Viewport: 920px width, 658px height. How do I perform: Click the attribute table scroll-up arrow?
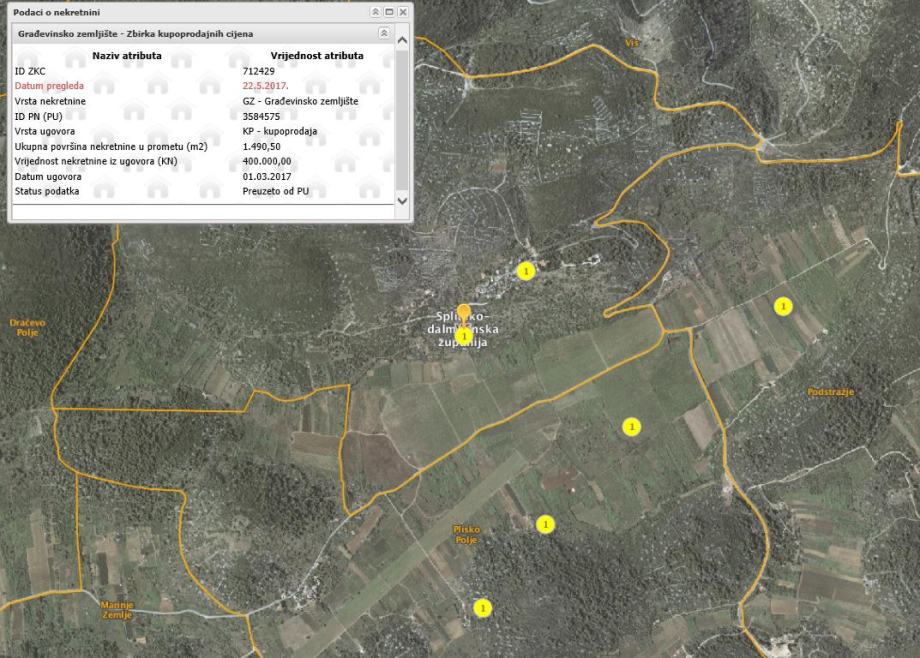403,41
